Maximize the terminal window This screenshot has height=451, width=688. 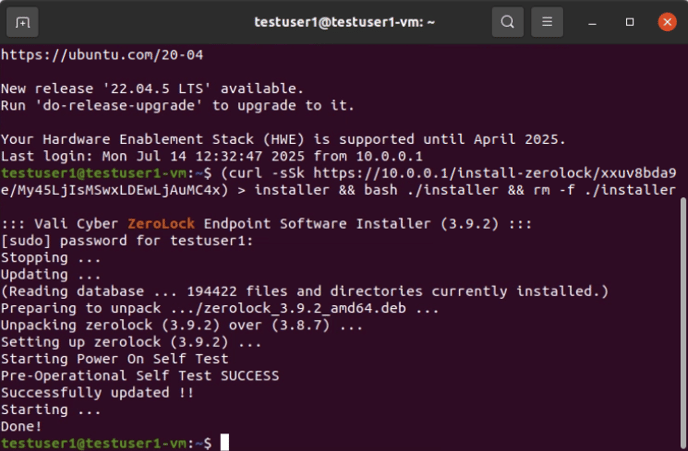[630, 22]
